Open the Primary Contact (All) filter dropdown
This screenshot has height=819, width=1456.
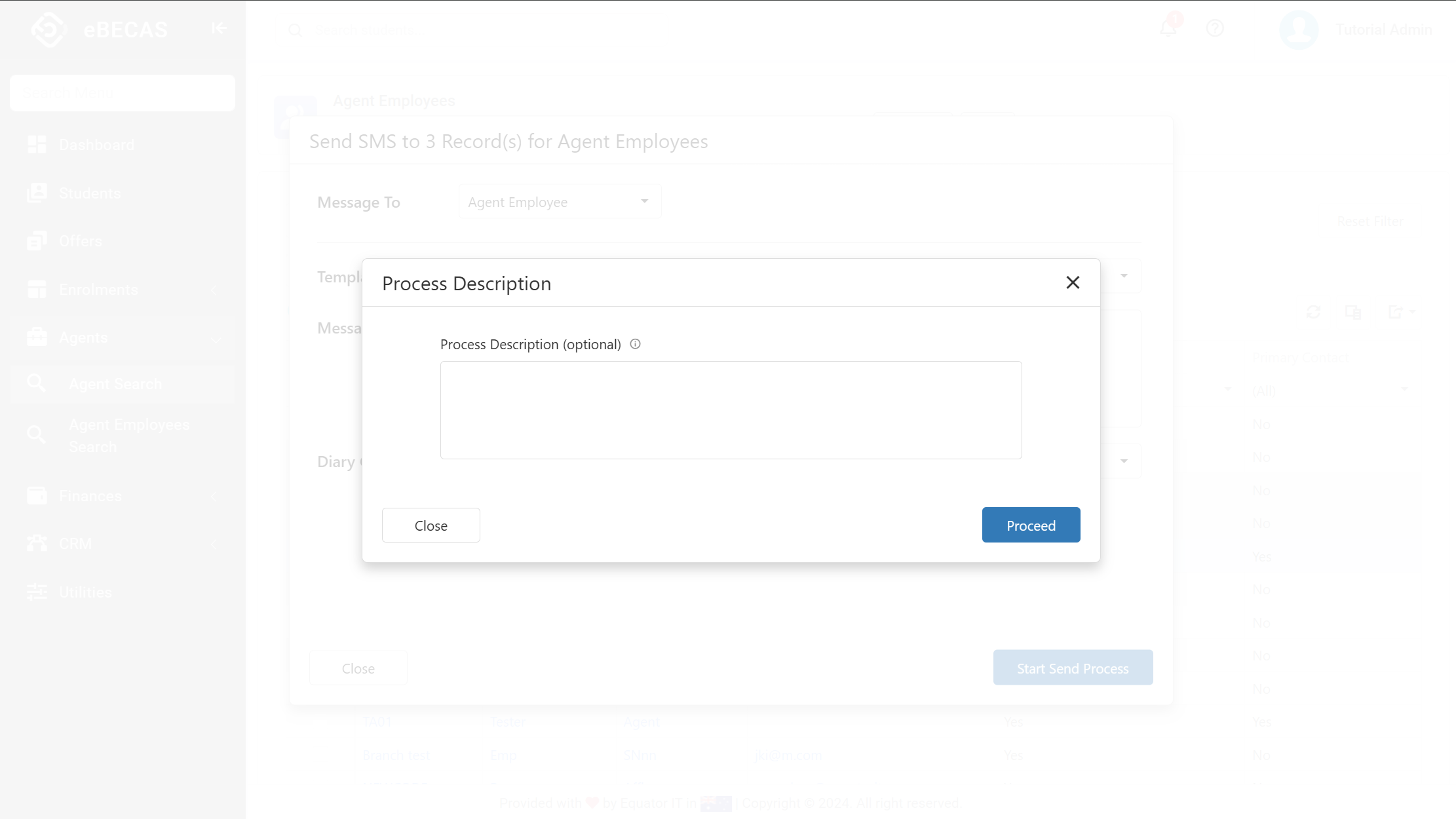coord(1330,390)
